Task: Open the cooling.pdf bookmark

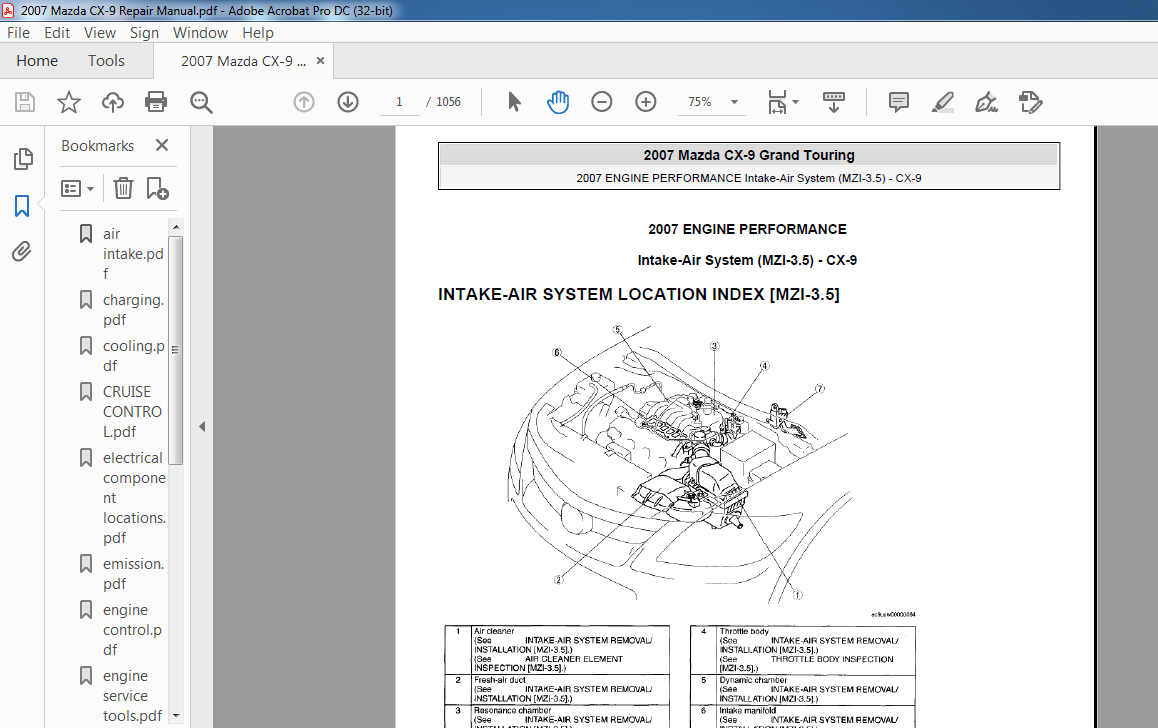Action: tap(133, 355)
